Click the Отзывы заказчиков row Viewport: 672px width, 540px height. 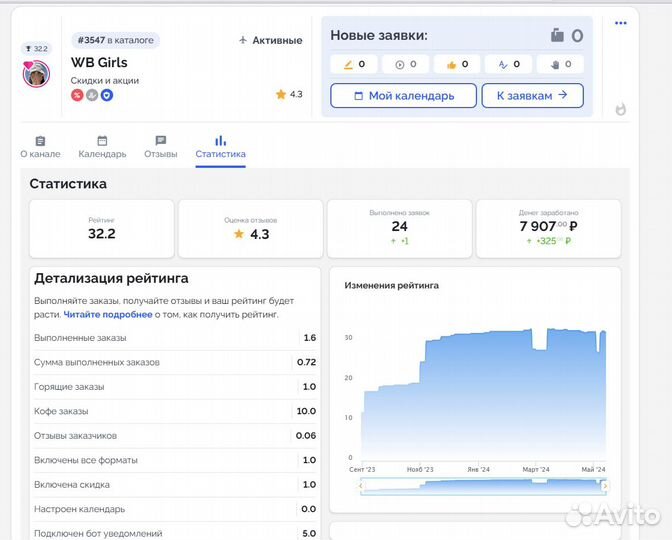tap(175, 435)
